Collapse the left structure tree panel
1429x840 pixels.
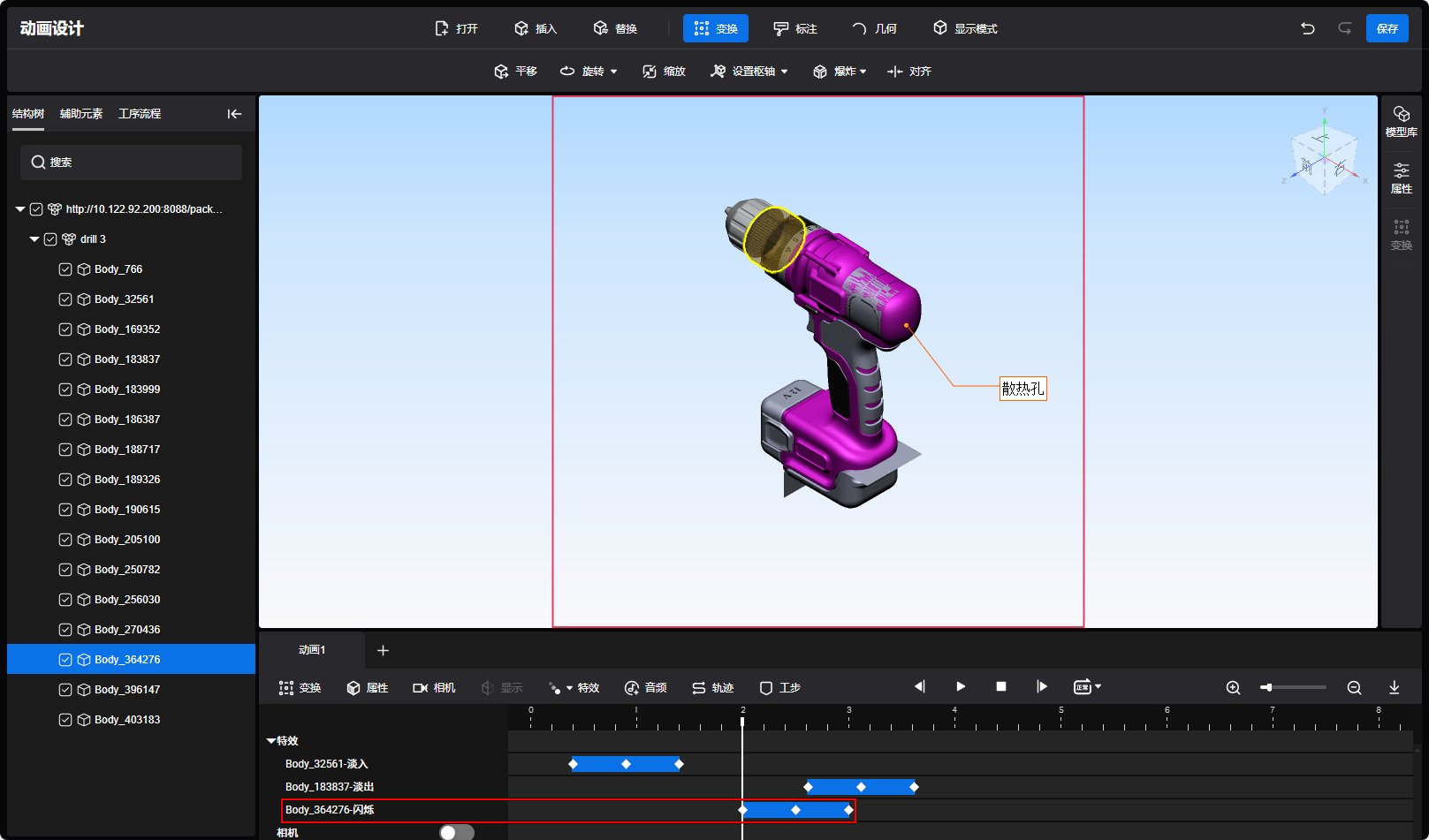234,114
